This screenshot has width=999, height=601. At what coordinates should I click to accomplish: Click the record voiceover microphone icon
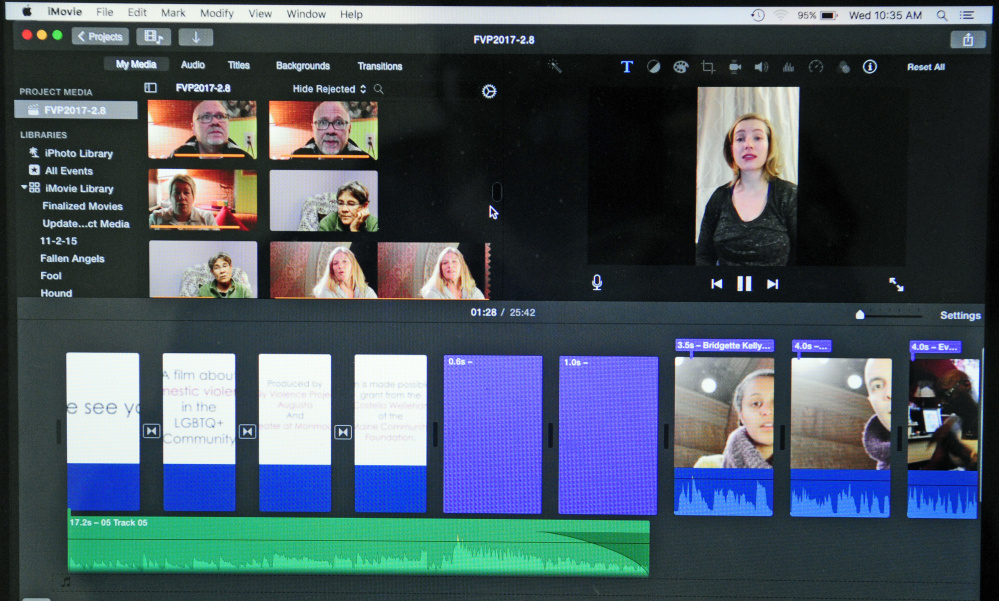597,283
